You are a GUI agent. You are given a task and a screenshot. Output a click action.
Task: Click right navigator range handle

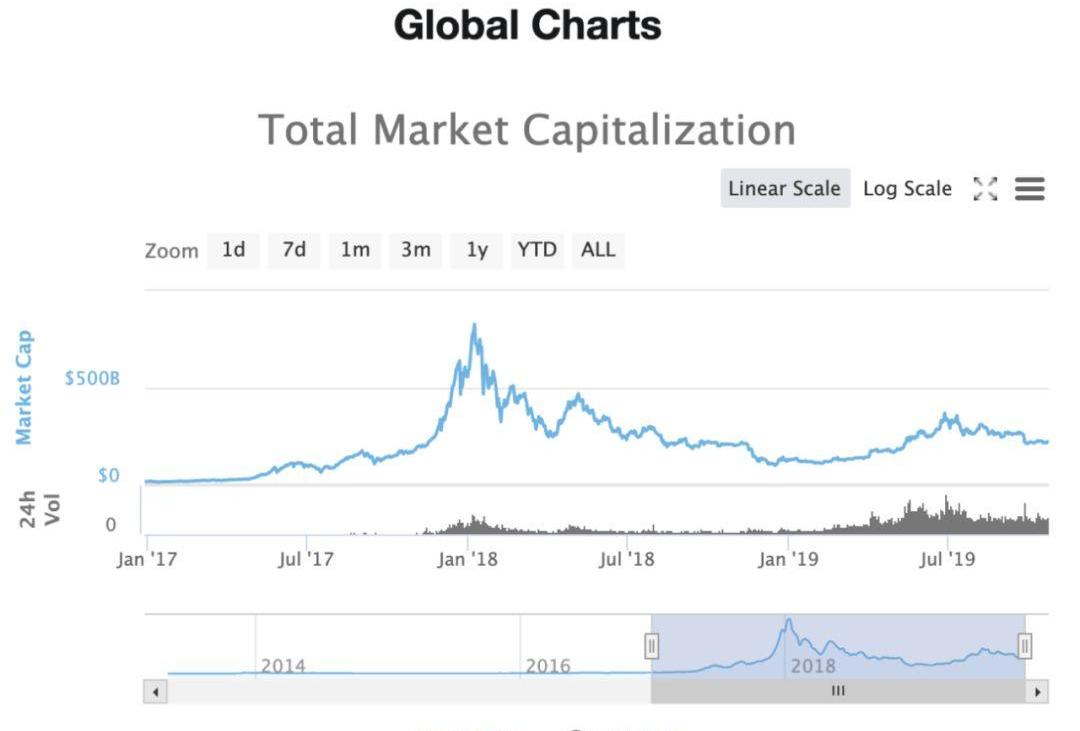[x=1024, y=646]
